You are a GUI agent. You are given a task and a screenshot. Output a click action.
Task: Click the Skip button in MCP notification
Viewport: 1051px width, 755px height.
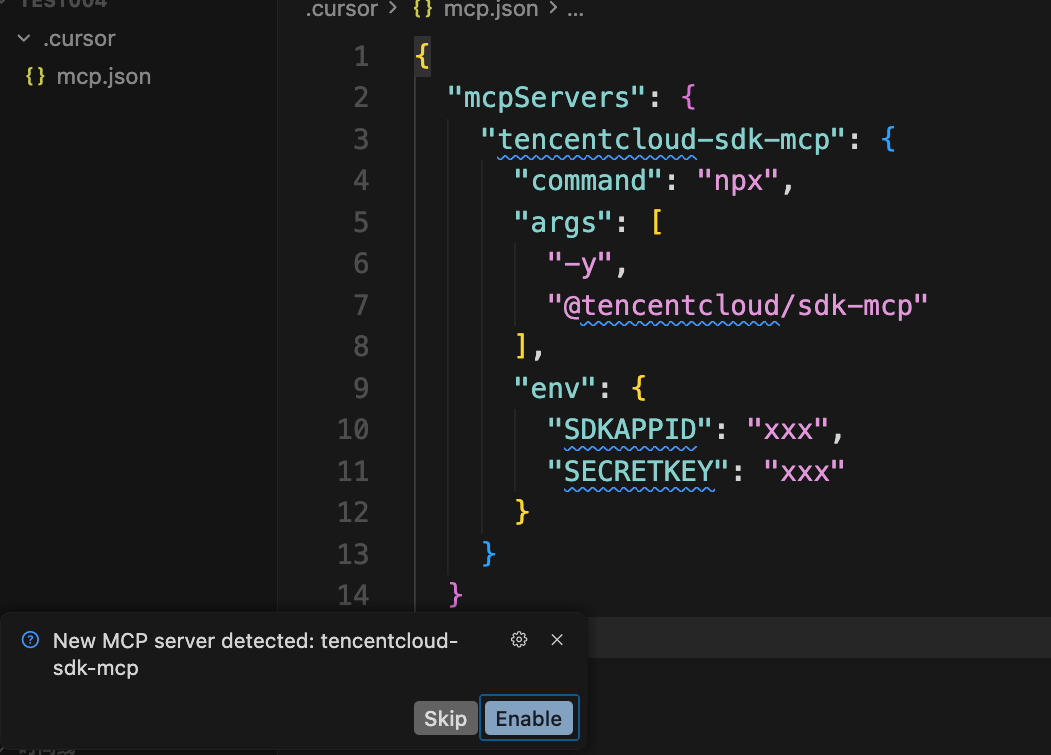click(x=445, y=718)
